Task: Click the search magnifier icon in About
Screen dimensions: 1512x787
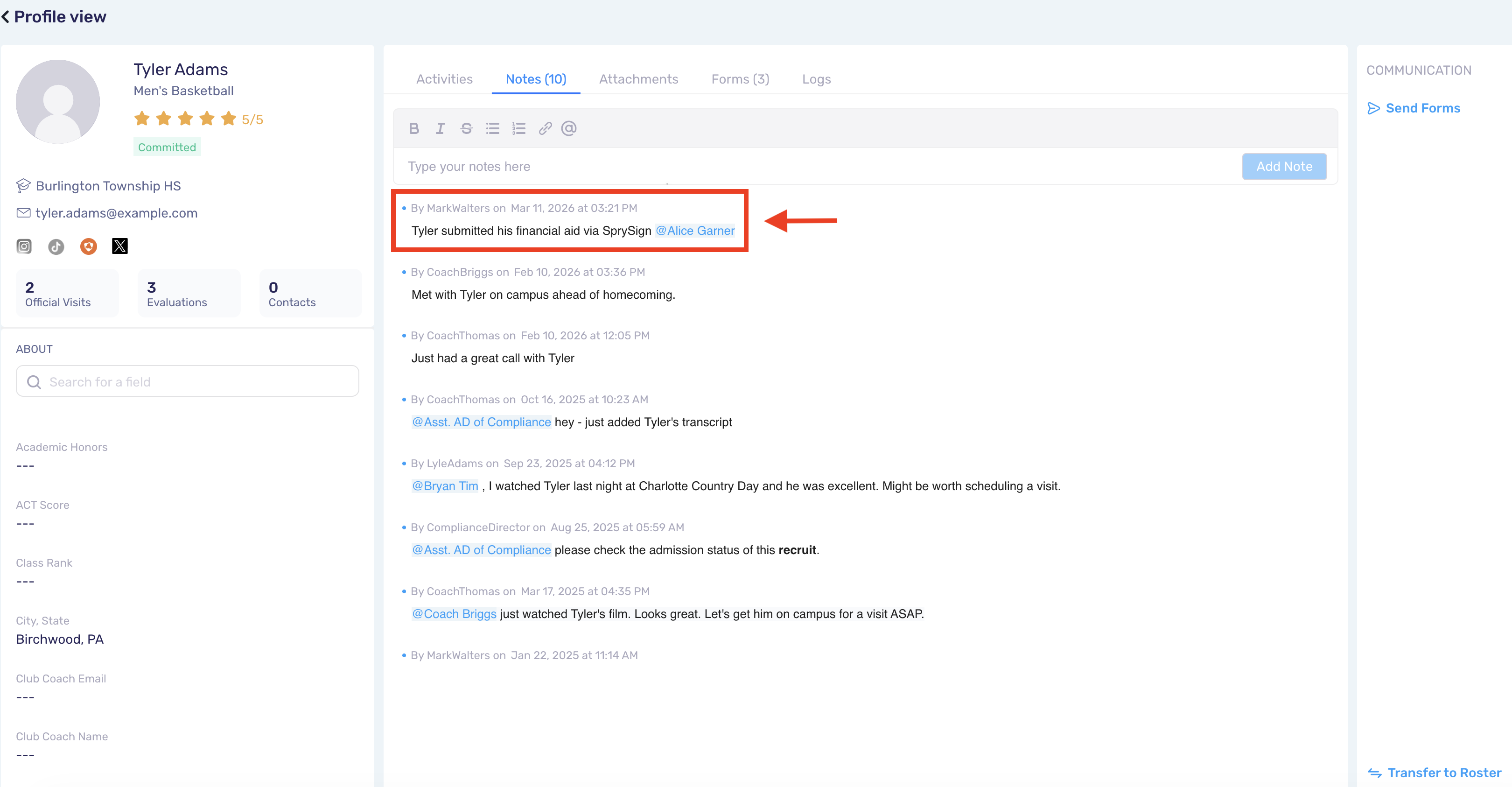Action: tap(34, 382)
